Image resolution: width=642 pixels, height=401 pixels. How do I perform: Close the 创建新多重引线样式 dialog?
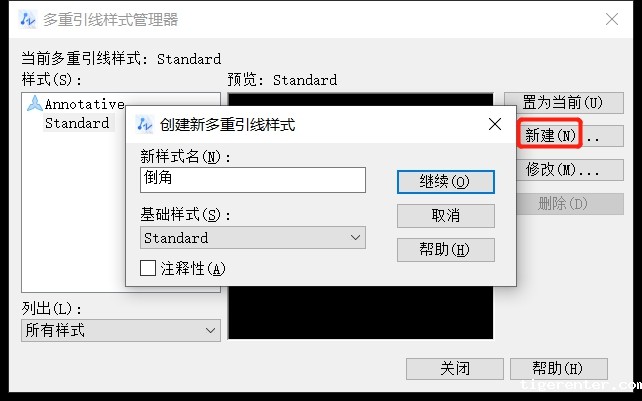point(495,124)
